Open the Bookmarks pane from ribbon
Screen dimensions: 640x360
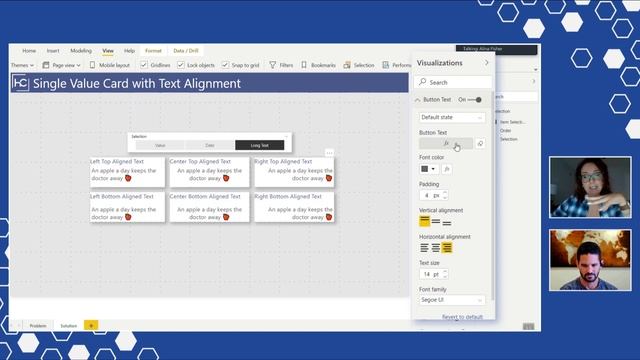pyautogui.click(x=318, y=65)
